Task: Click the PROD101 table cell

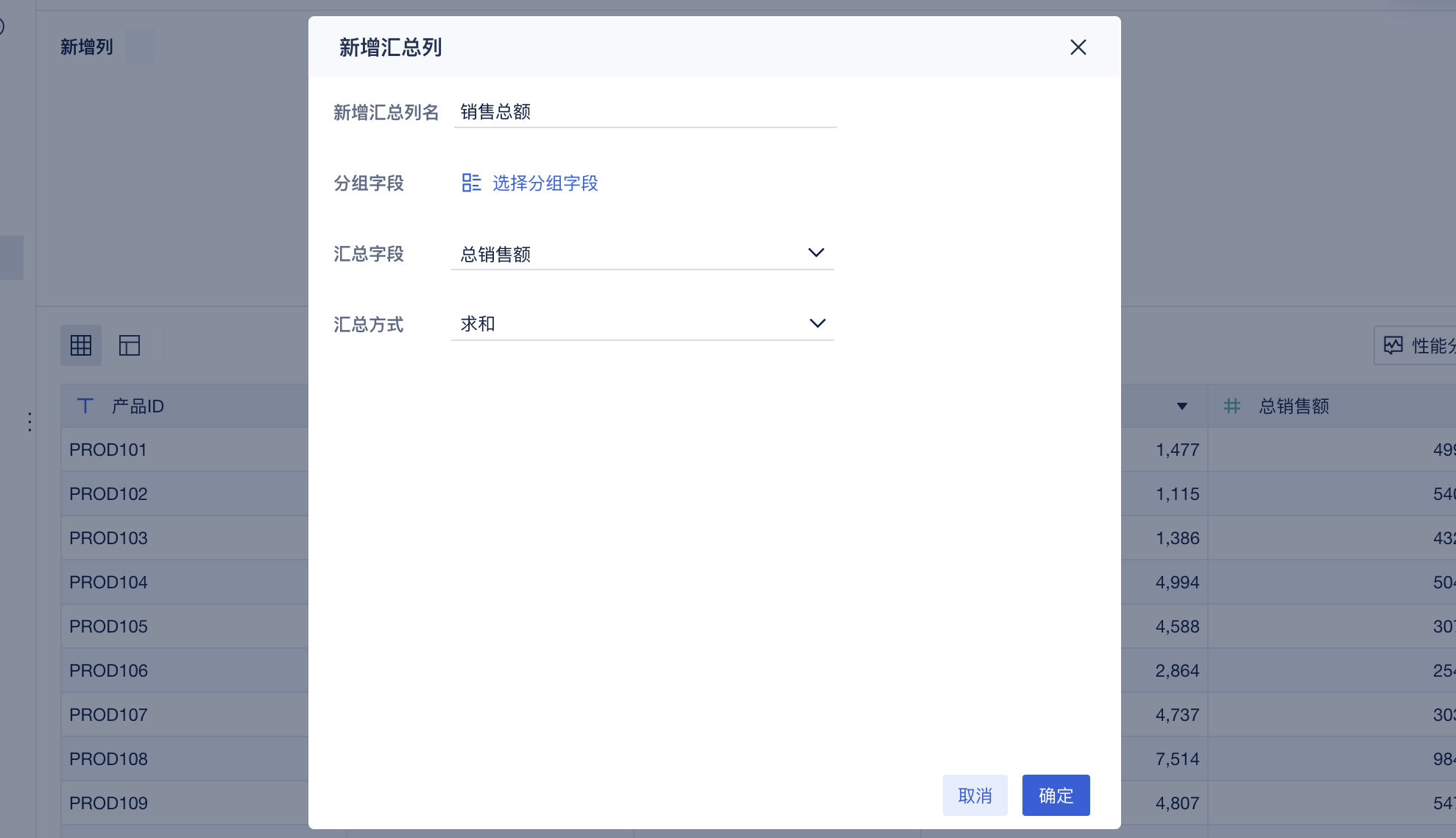Action: pyautogui.click(x=108, y=450)
